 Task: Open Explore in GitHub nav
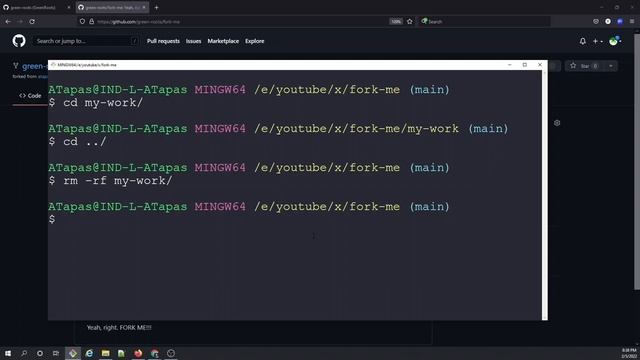(255, 41)
